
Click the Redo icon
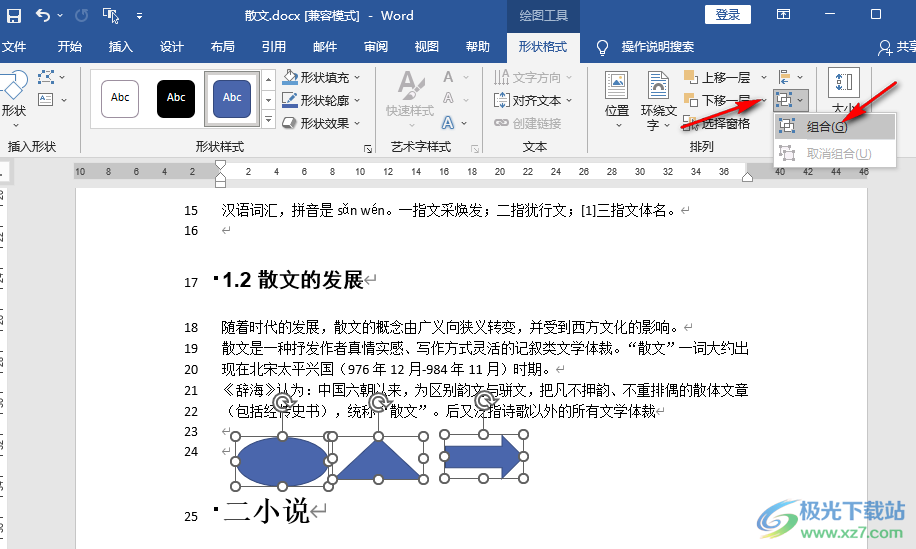click(82, 15)
